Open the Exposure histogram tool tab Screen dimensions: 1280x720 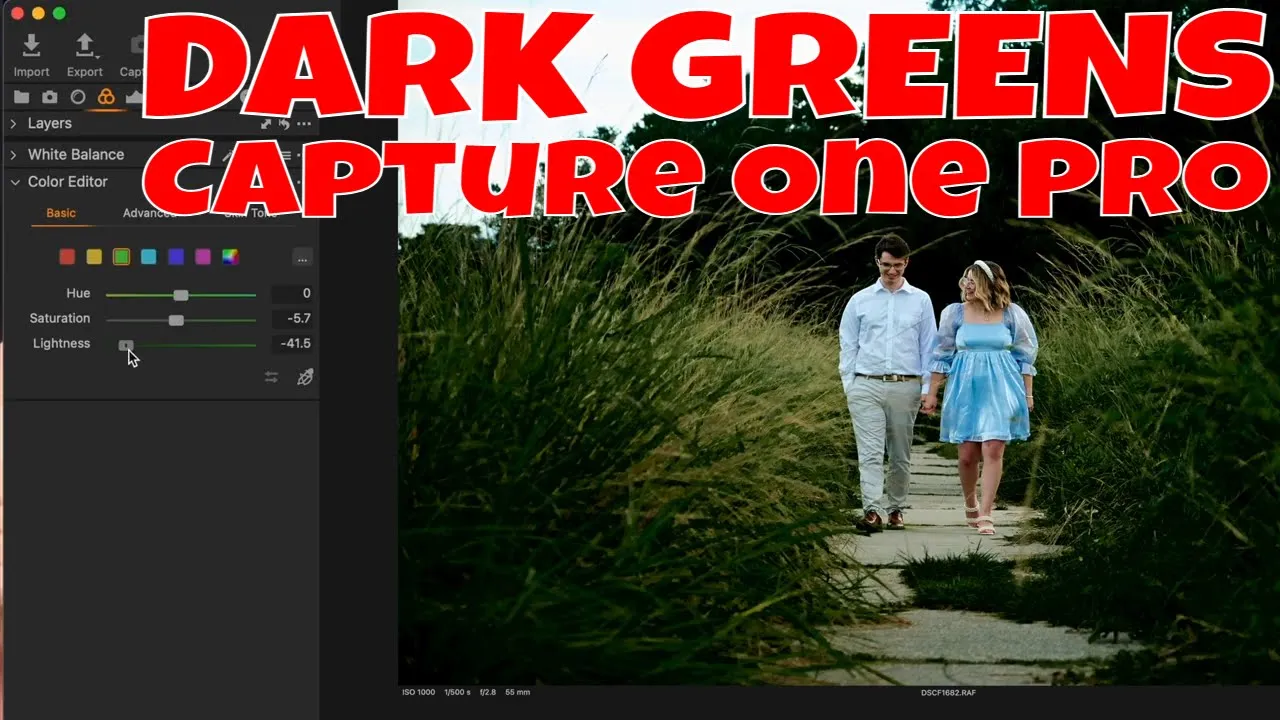(133, 97)
